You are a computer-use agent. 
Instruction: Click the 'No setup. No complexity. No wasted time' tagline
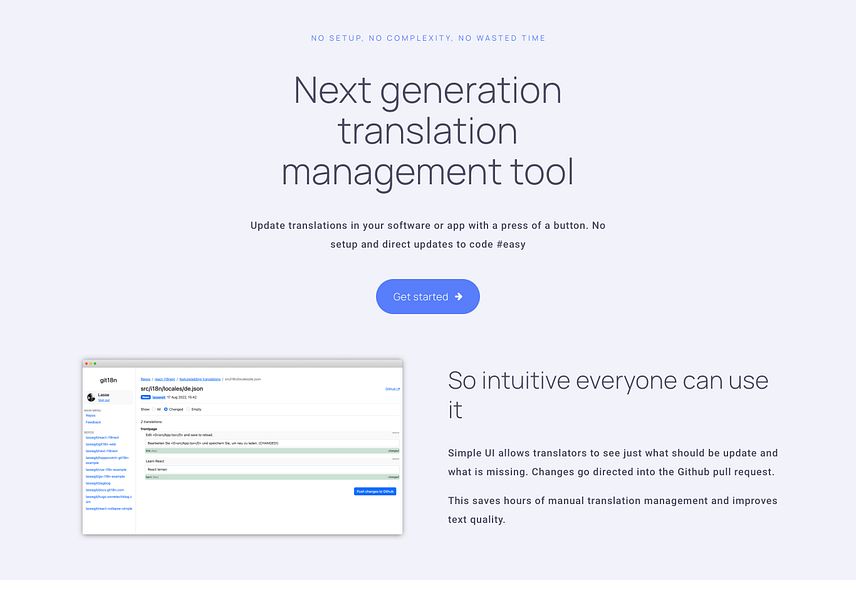pos(428,38)
